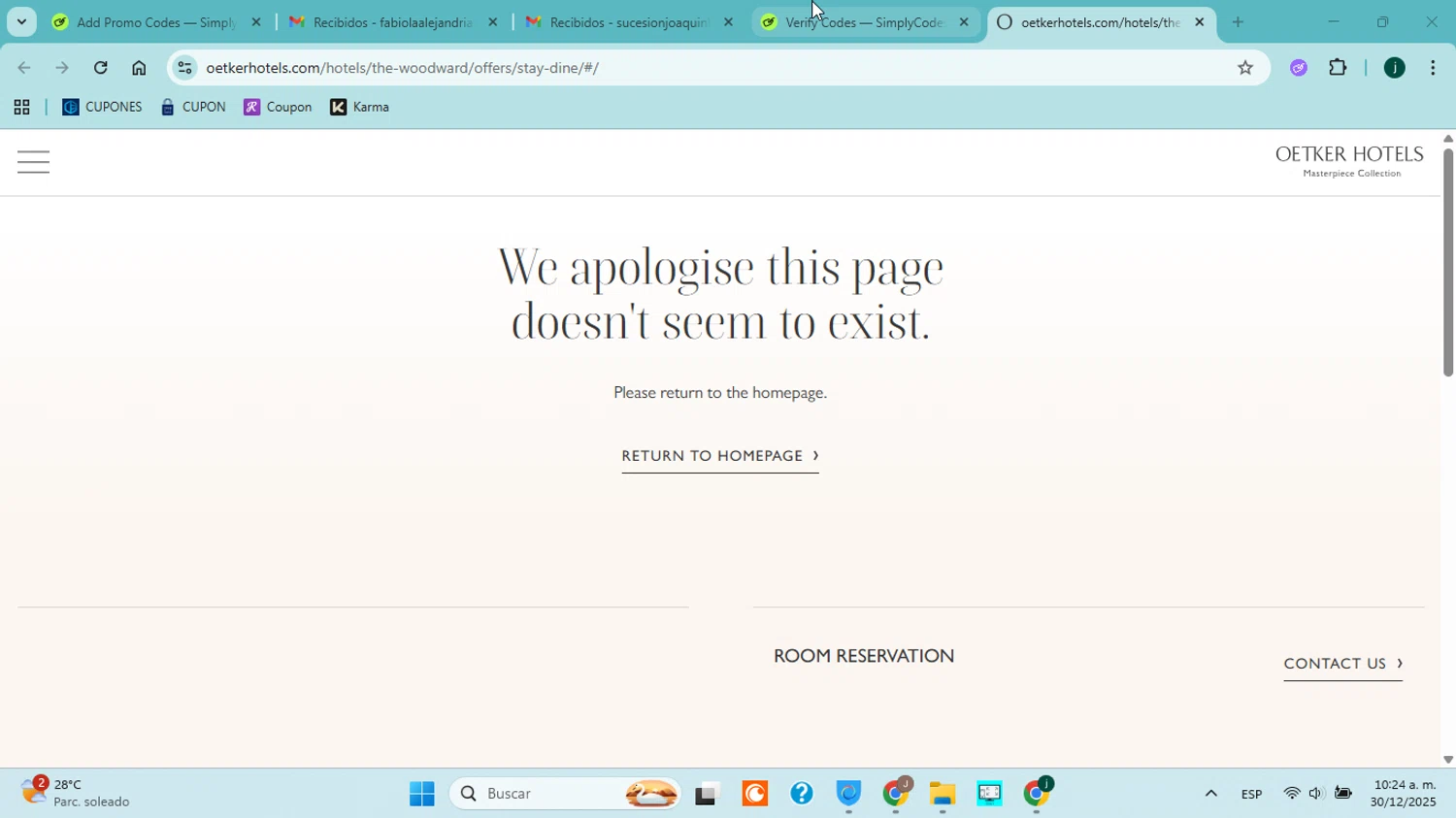Open the ESP language indicator

tap(1251, 794)
